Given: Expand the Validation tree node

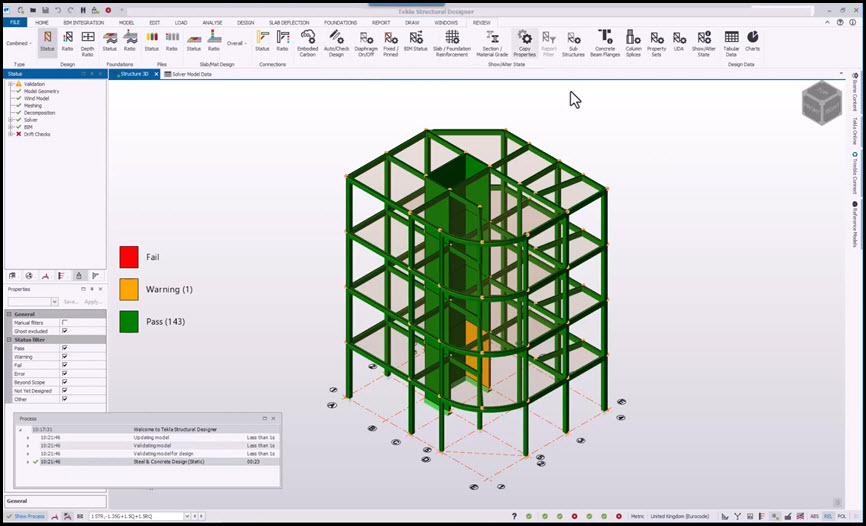Looking at the screenshot, I should point(10,84).
